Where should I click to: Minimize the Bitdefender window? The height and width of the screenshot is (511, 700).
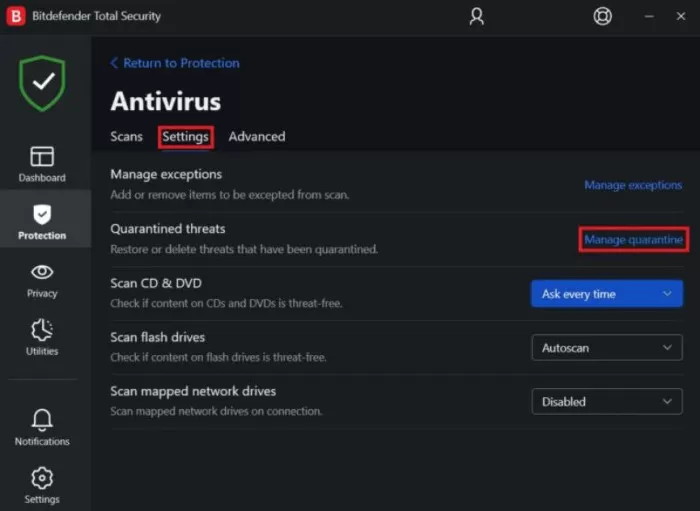coord(649,17)
